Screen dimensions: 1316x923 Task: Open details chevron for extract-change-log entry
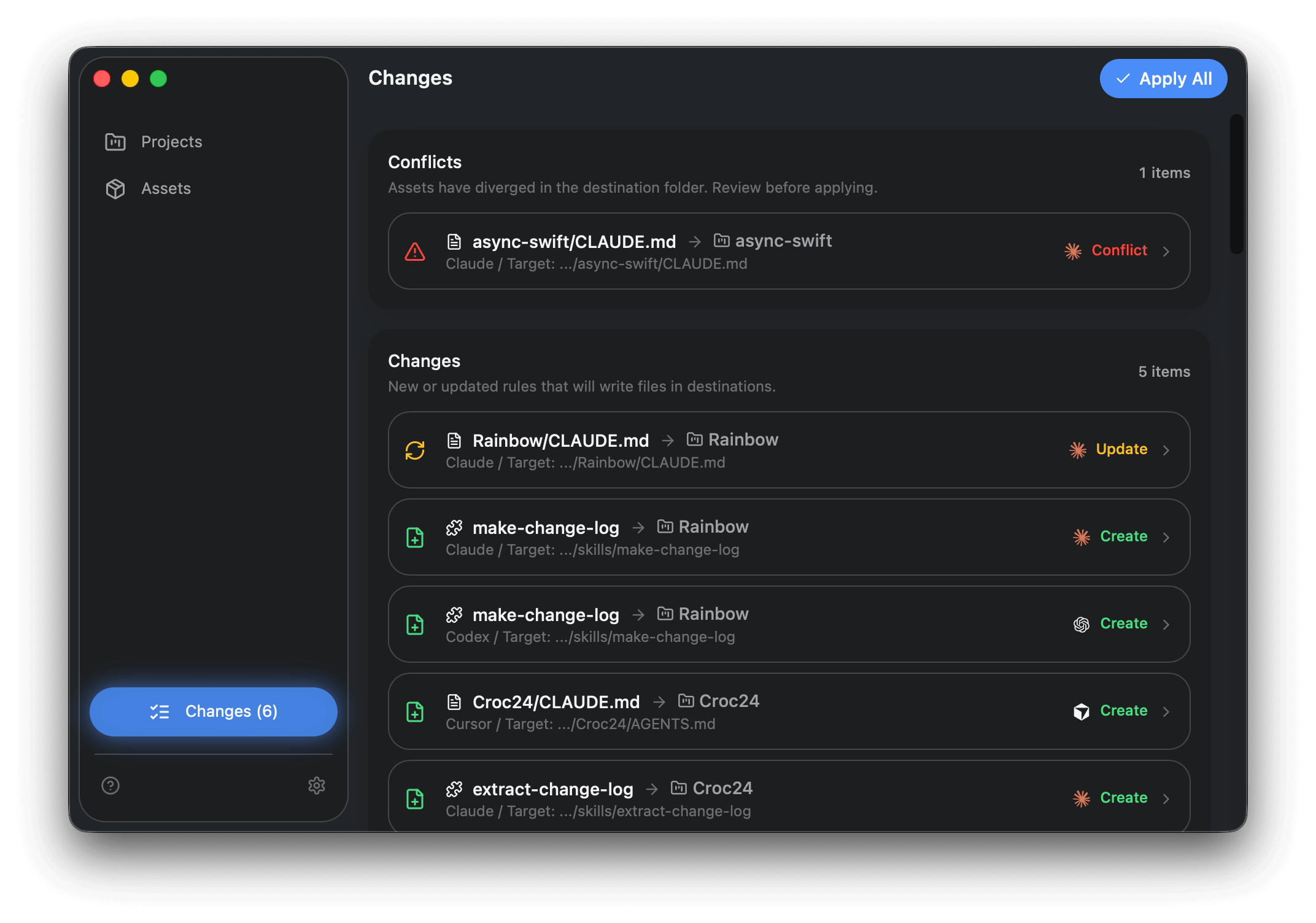coord(1167,798)
